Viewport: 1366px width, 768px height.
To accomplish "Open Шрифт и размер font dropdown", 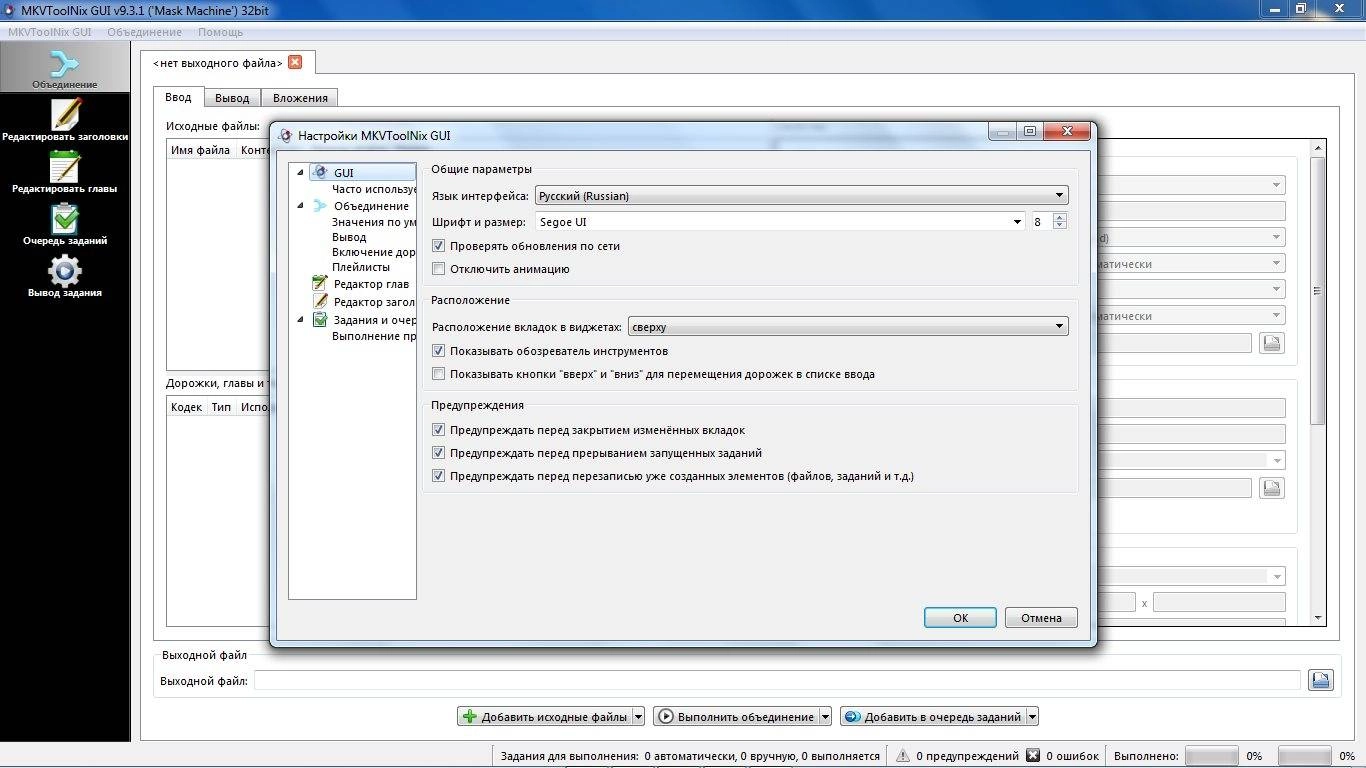I will 781,222.
